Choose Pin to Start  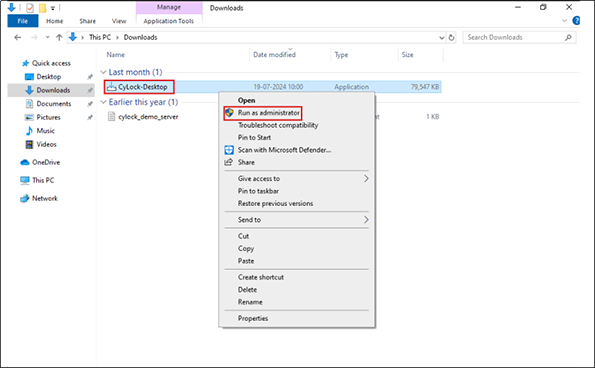point(255,137)
